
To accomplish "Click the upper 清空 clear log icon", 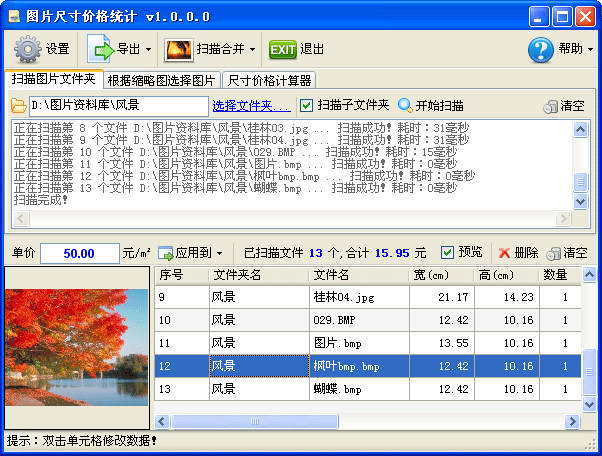I will pos(550,106).
